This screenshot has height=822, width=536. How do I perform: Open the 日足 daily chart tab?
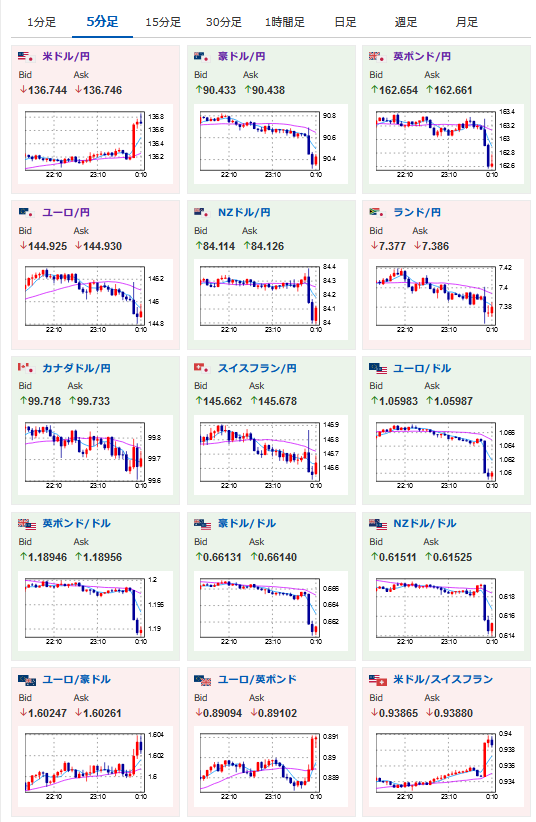(x=346, y=22)
